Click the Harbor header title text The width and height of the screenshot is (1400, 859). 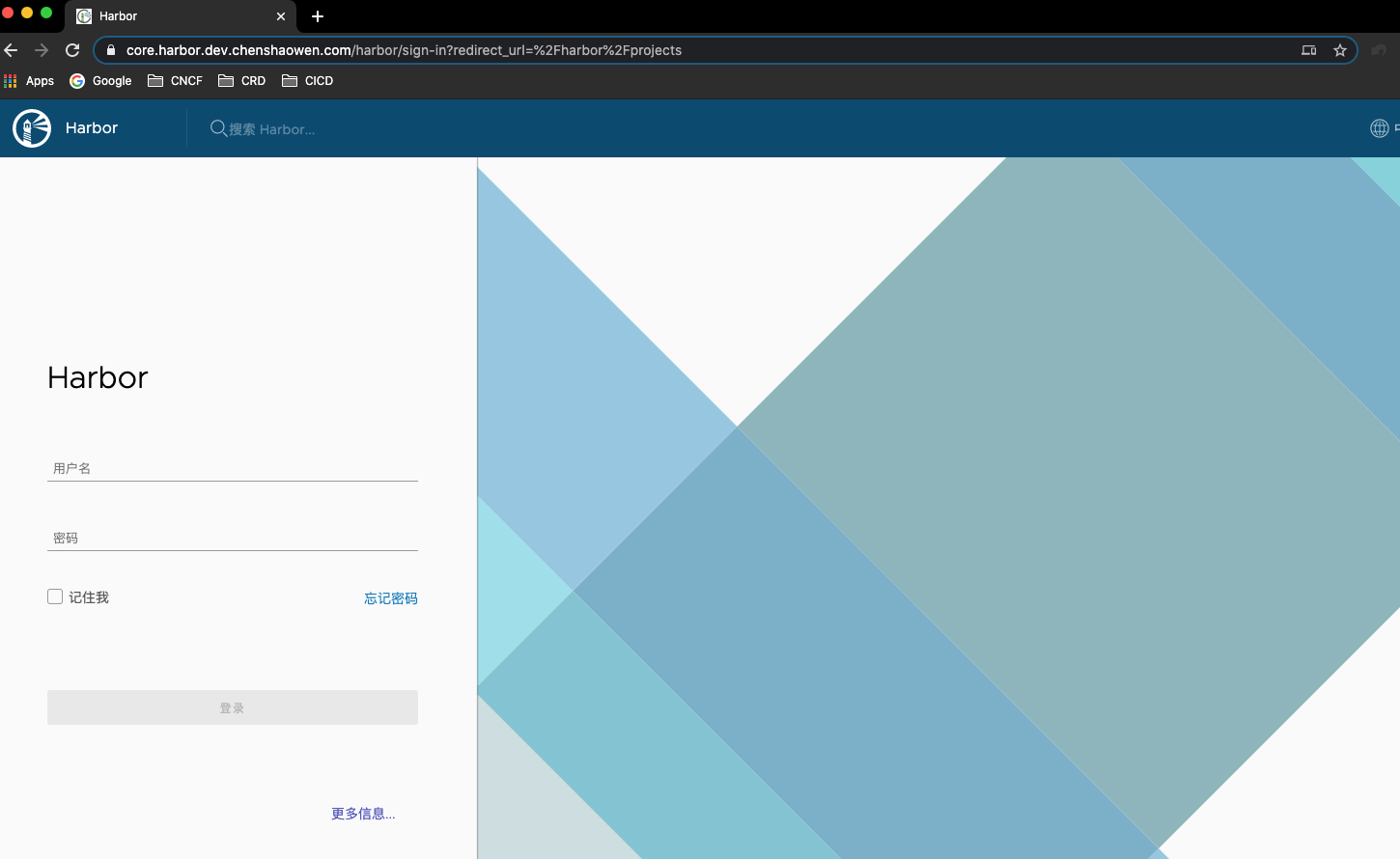92,128
